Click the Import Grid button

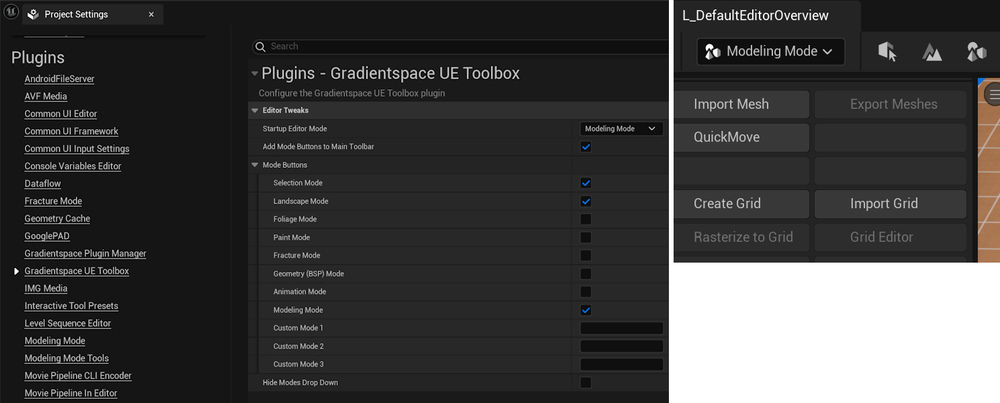coord(890,203)
